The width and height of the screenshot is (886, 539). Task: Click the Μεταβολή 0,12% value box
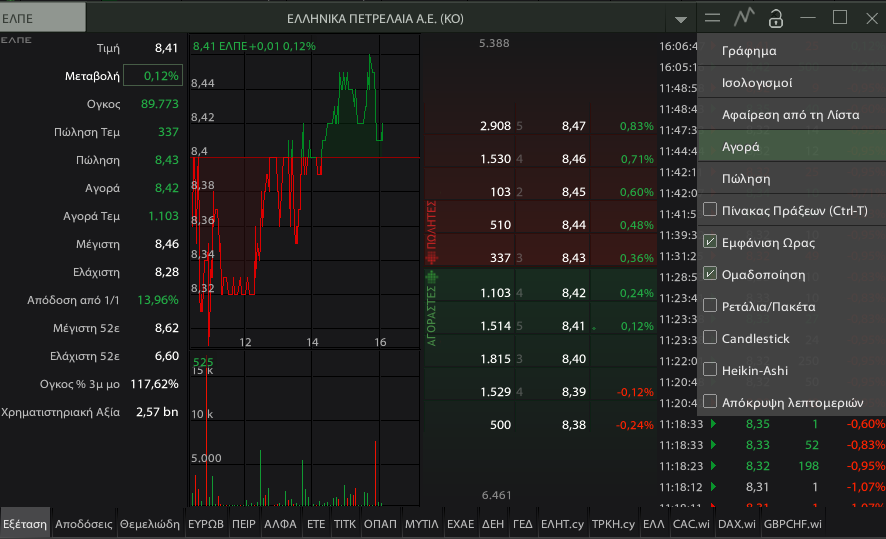[153, 76]
